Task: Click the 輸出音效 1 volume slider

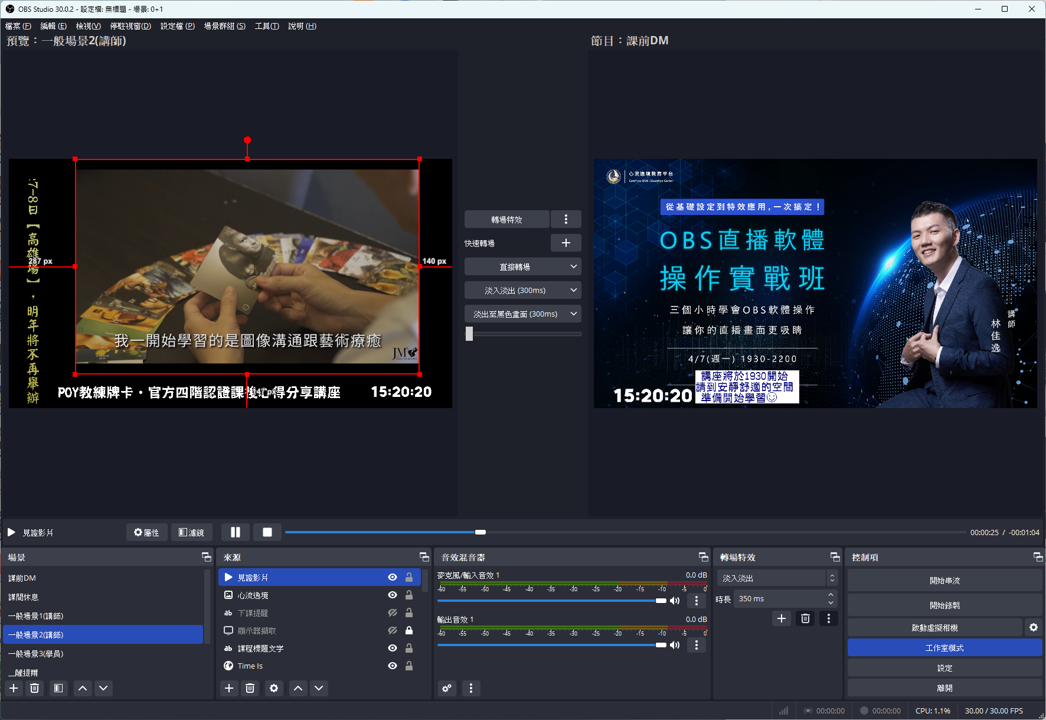Action: click(550, 645)
